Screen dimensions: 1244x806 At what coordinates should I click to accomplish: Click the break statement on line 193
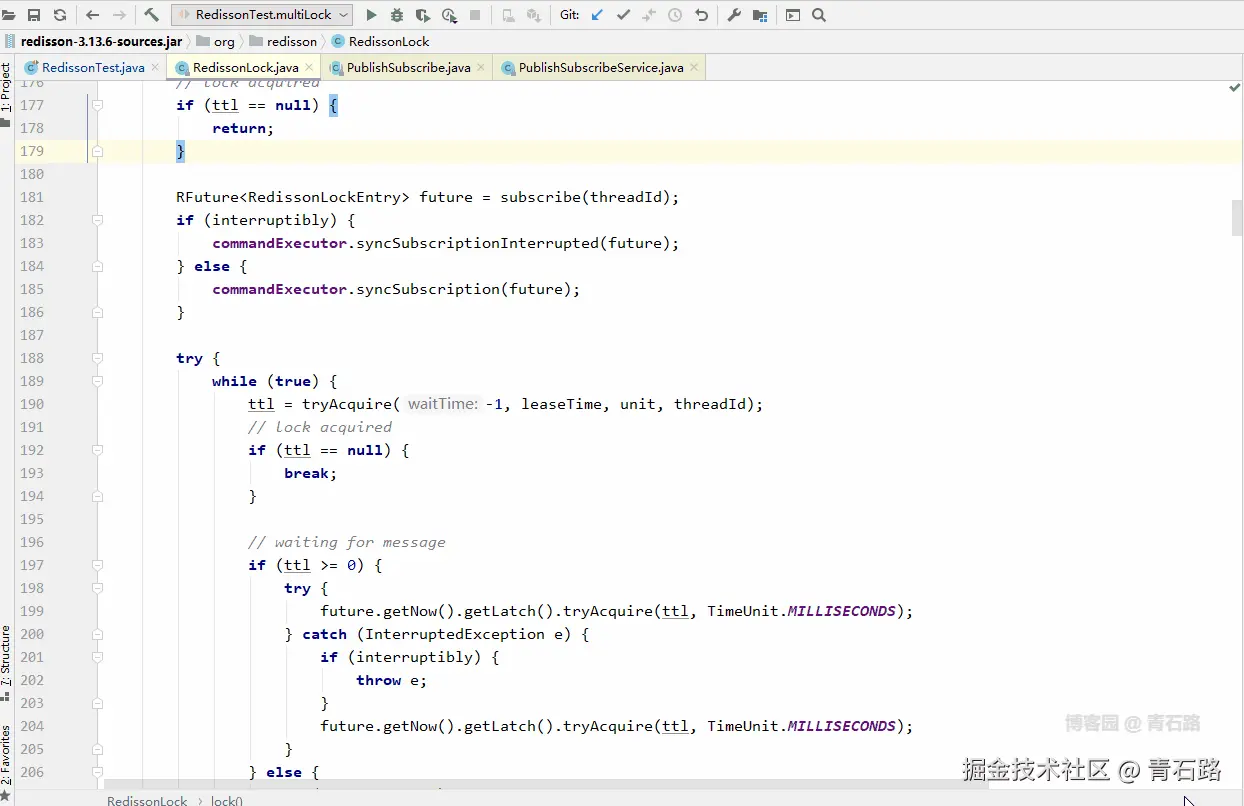(310, 473)
